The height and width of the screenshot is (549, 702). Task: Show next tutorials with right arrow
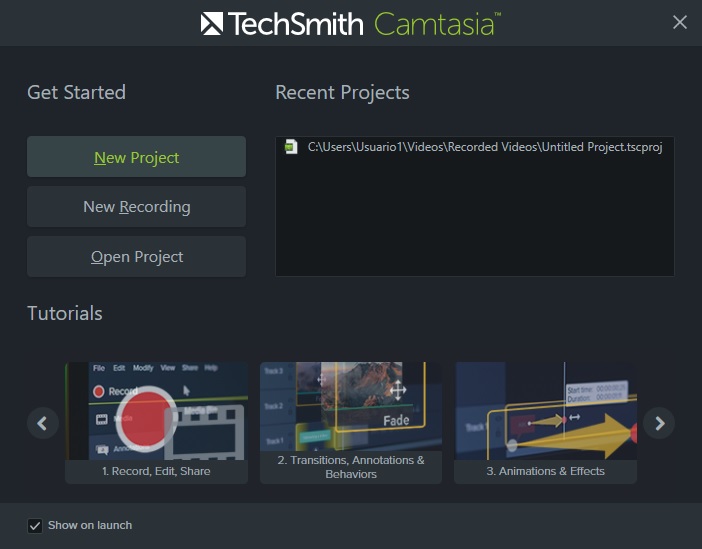[x=659, y=423]
